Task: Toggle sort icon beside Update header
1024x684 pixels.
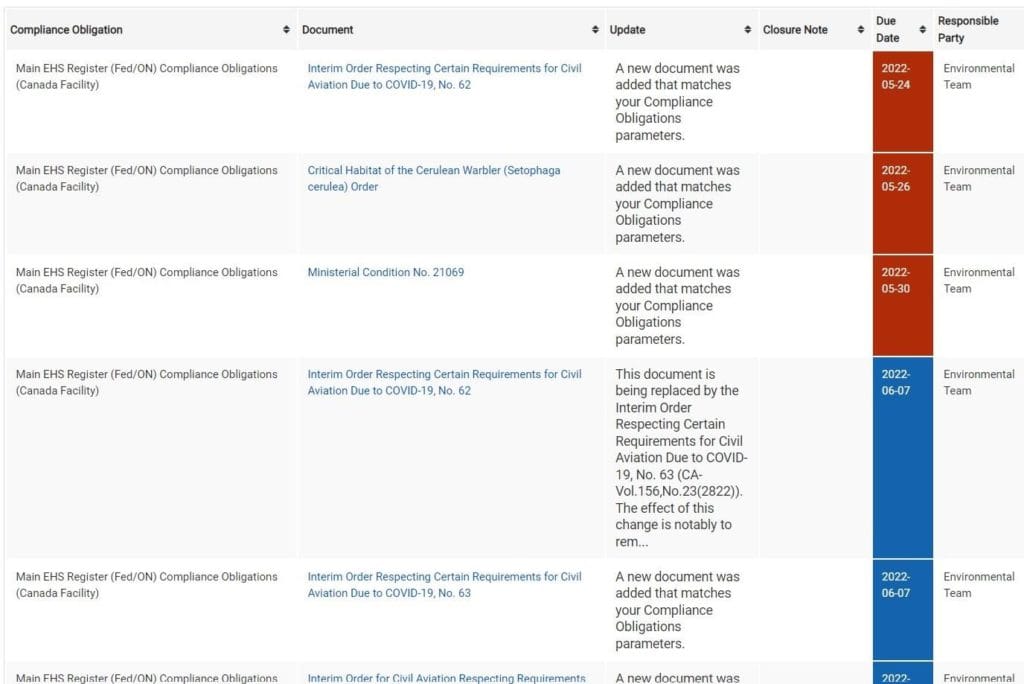Action: click(x=748, y=30)
